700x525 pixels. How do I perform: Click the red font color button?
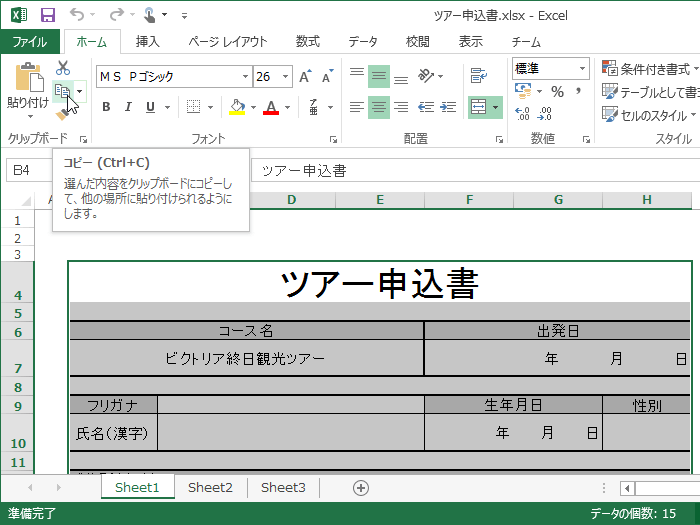(x=271, y=107)
